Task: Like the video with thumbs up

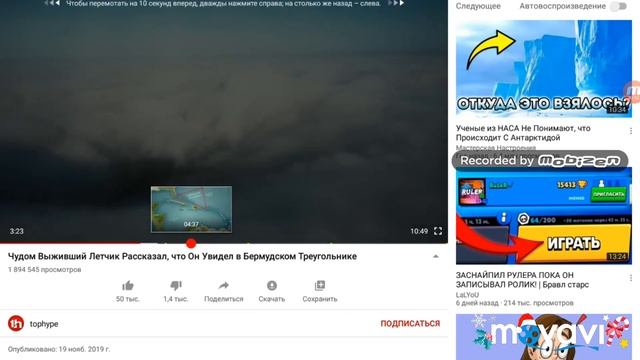Action: pos(128,286)
